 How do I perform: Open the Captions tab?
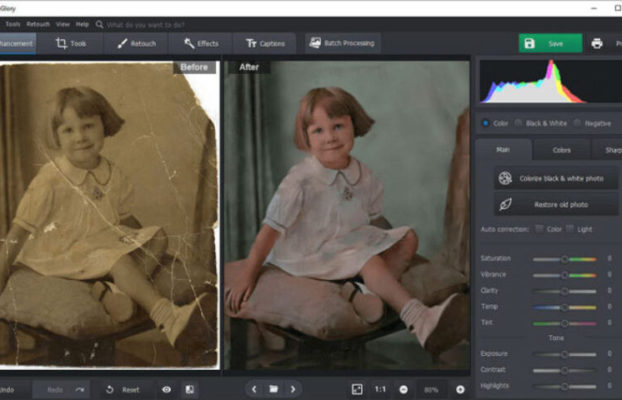pos(265,43)
